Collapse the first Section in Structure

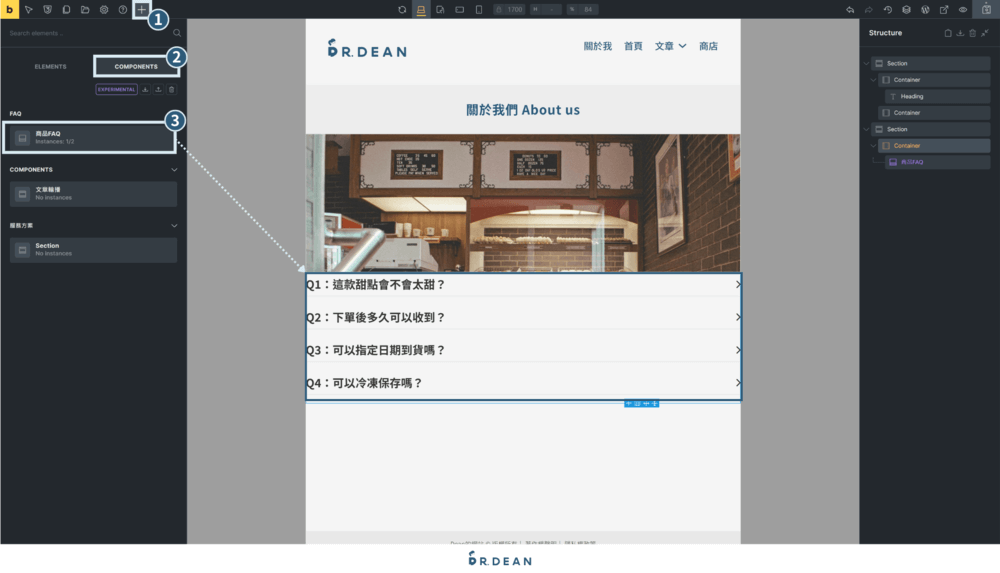868,63
